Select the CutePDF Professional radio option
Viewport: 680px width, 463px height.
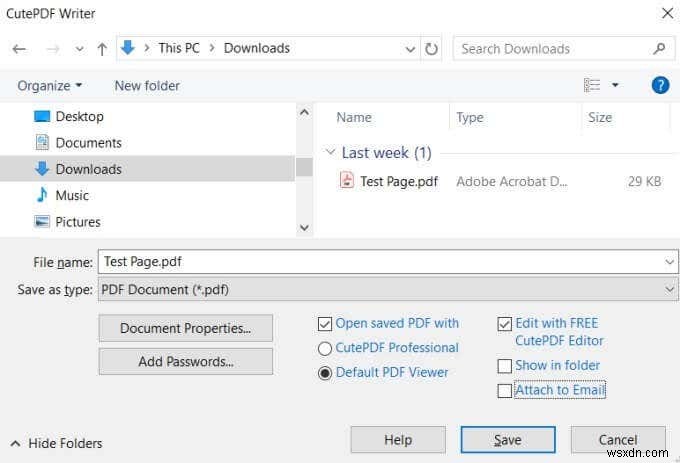point(325,349)
